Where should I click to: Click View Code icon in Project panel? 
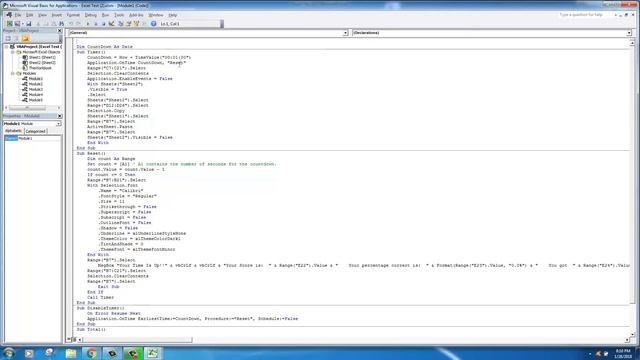point(8,38)
